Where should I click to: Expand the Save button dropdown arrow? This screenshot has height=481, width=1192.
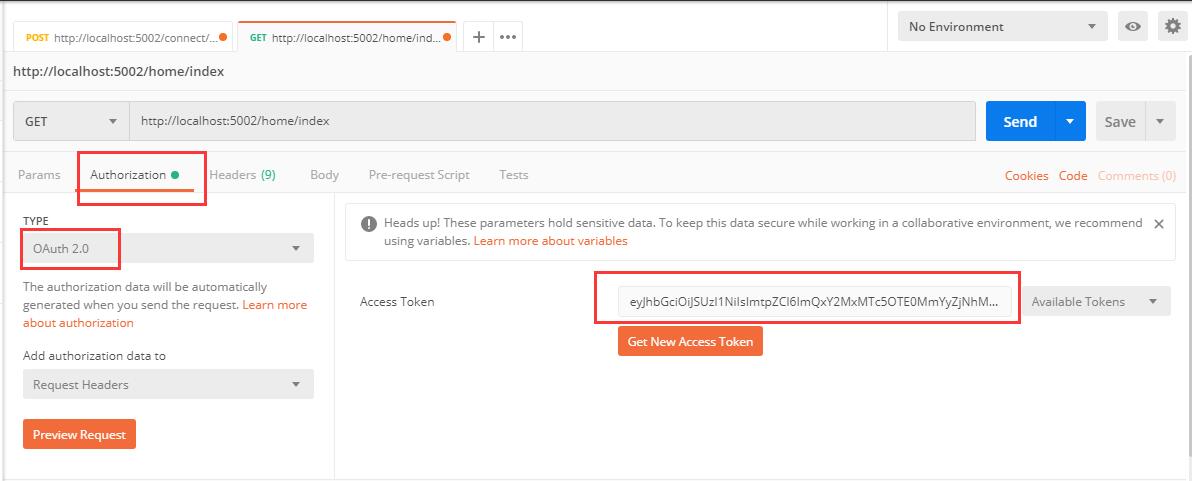(x=1160, y=121)
